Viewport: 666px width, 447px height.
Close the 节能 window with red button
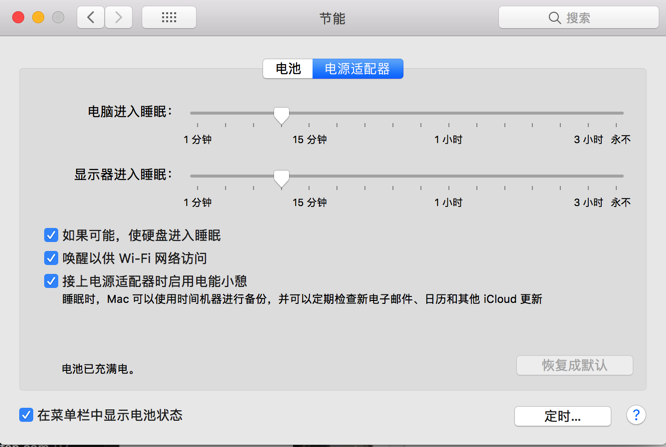18,17
